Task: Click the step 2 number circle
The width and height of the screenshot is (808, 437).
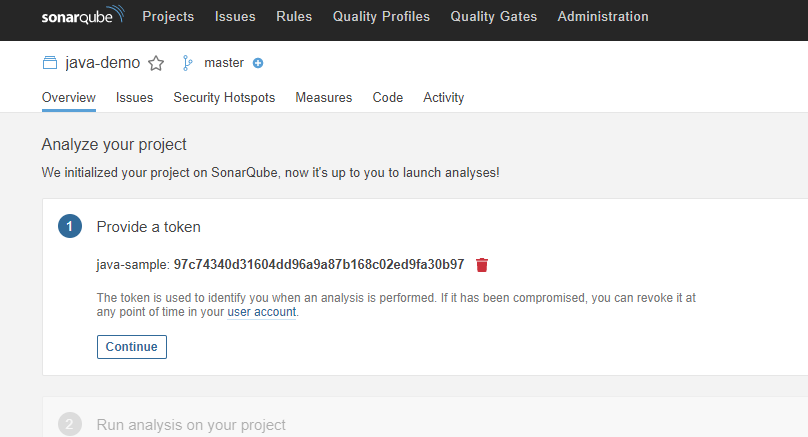Action: pyautogui.click(x=70, y=425)
